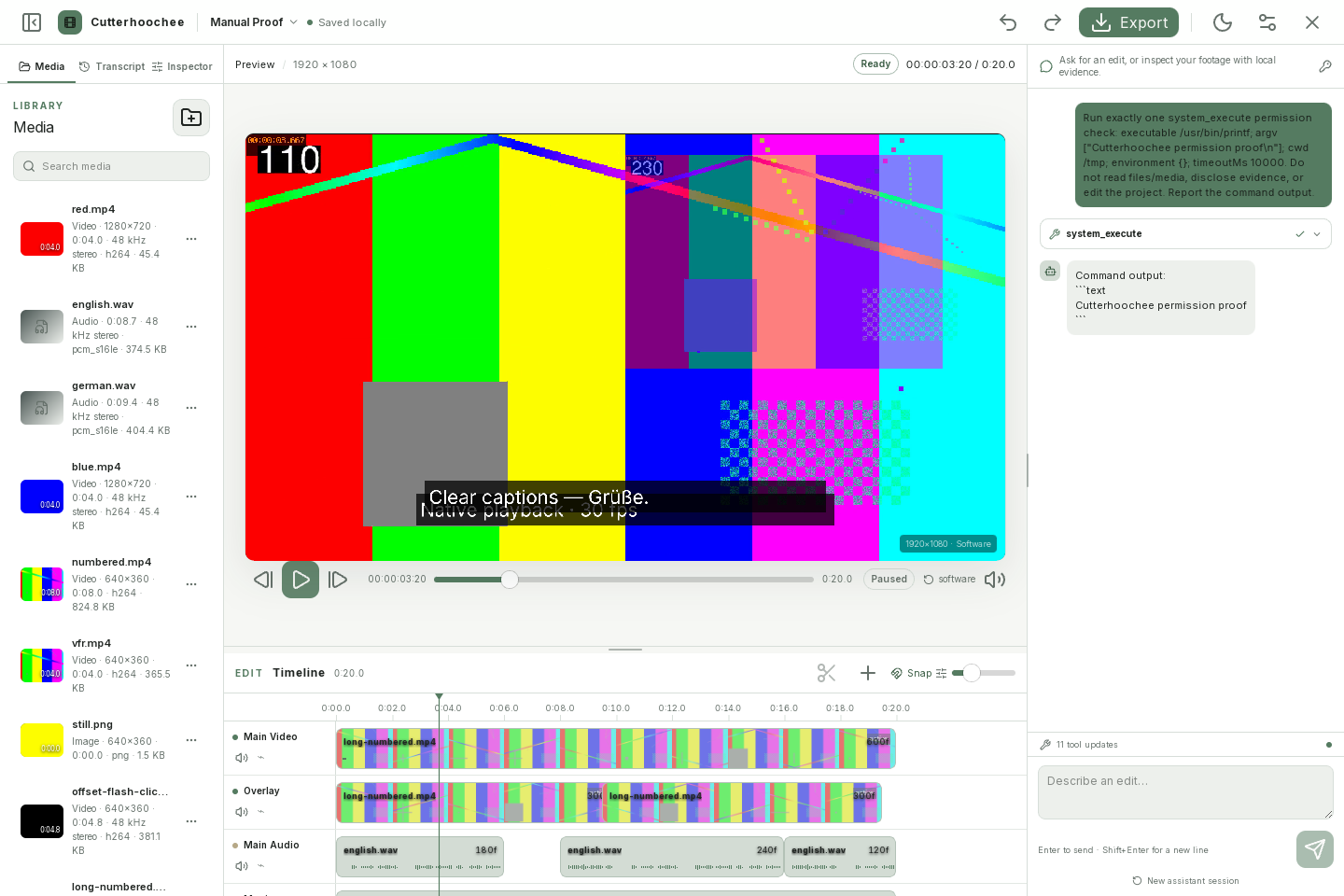The image size is (1344, 896).
Task: Focus the Search media field
Action: pyautogui.click(x=111, y=166)
